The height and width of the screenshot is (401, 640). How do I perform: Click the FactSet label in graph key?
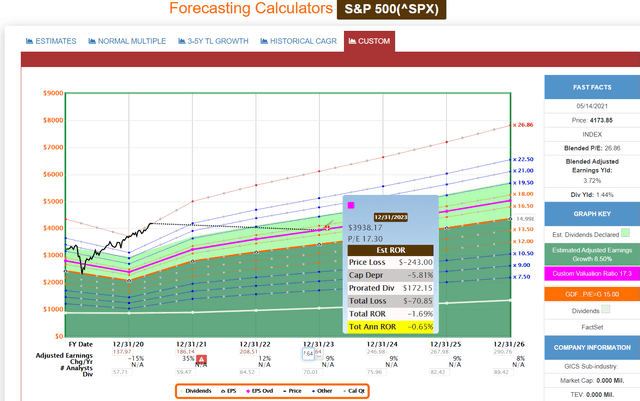coord(591,326)
